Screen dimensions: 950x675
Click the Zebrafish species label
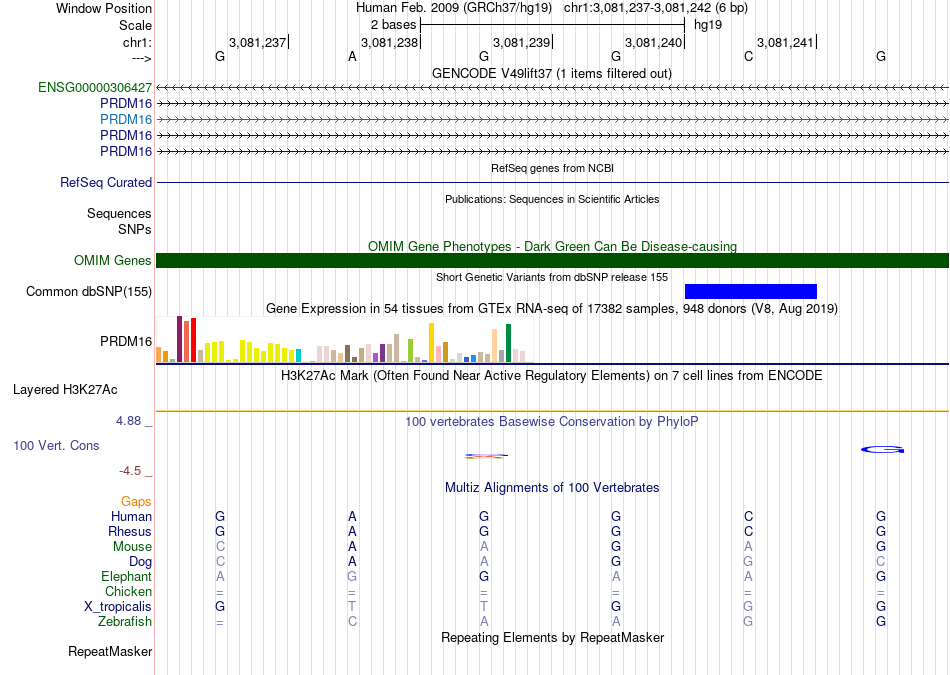point(125,621)
